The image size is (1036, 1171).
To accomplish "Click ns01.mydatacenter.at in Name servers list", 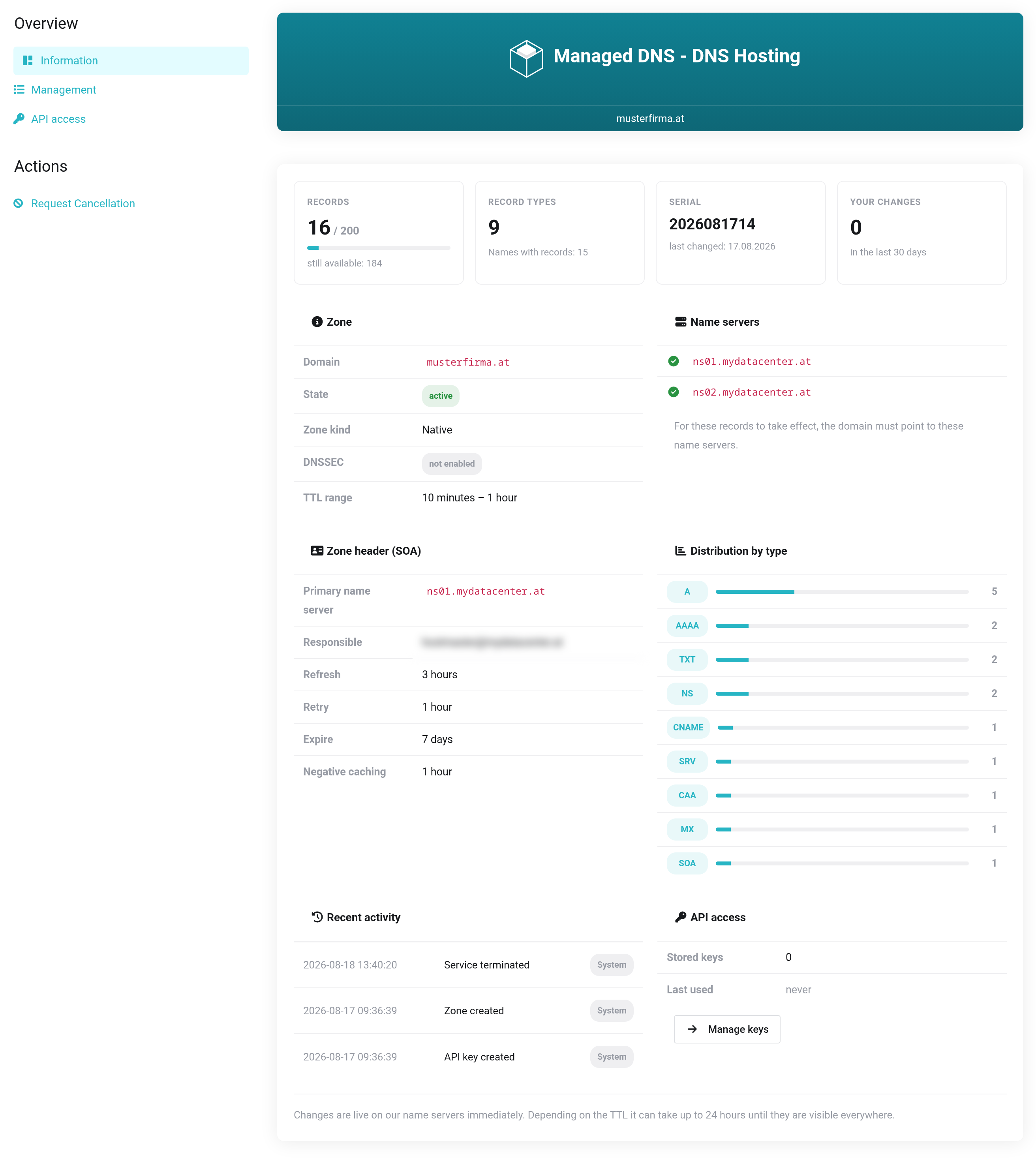I will point(751,362).
